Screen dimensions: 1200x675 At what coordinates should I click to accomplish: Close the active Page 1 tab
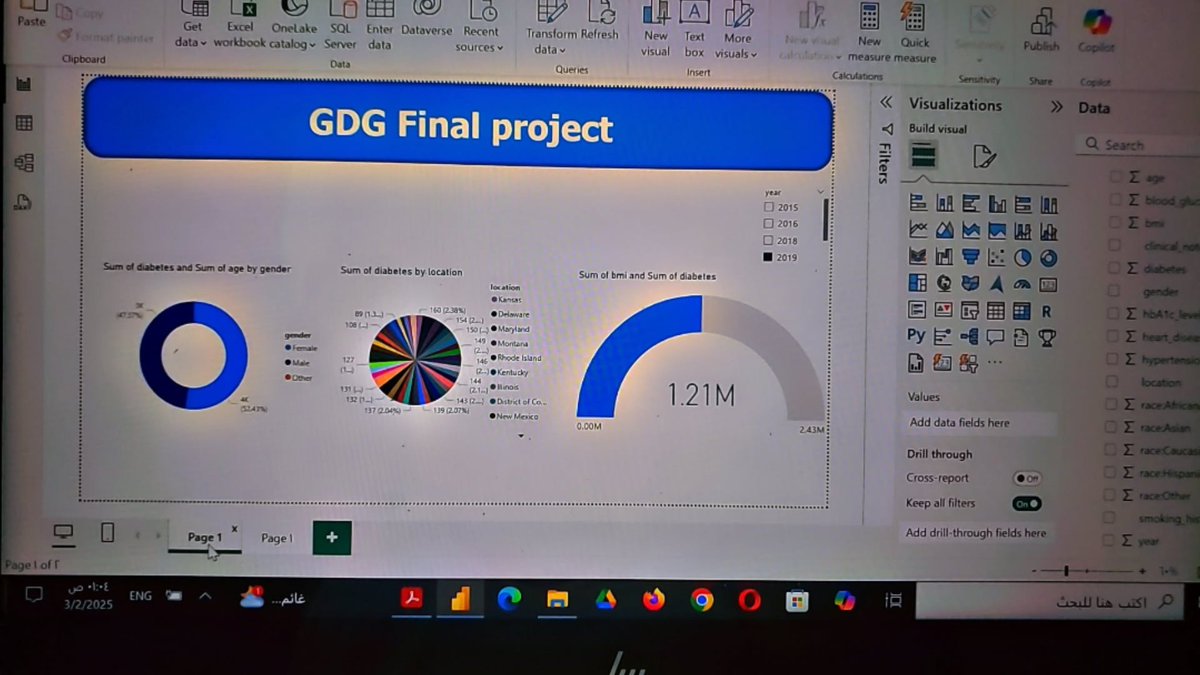tap(235, 528)
